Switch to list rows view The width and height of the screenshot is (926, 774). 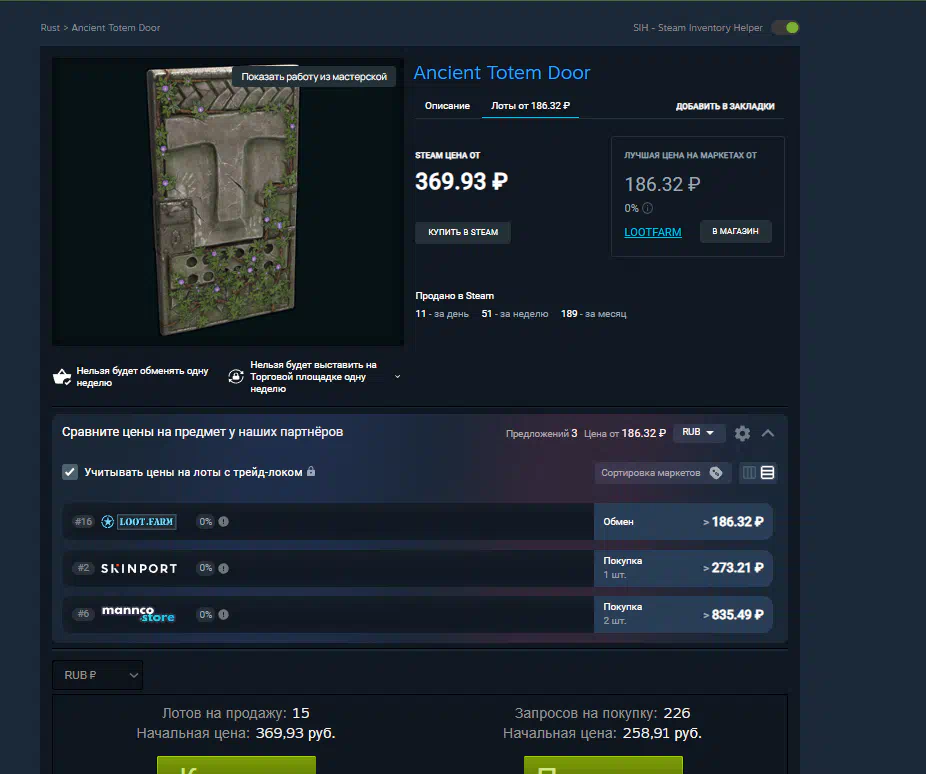(767, 473)
